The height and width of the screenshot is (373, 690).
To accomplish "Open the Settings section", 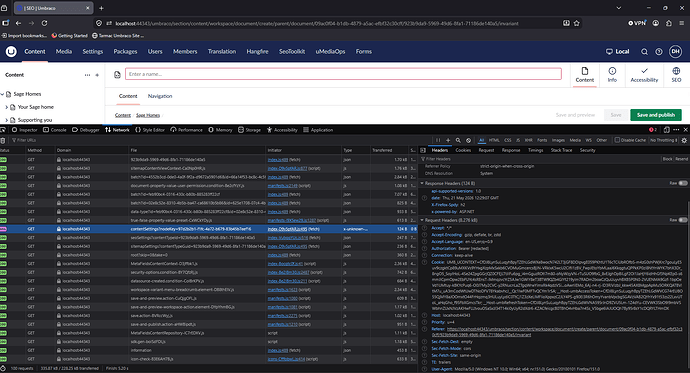I will (92, 51).
